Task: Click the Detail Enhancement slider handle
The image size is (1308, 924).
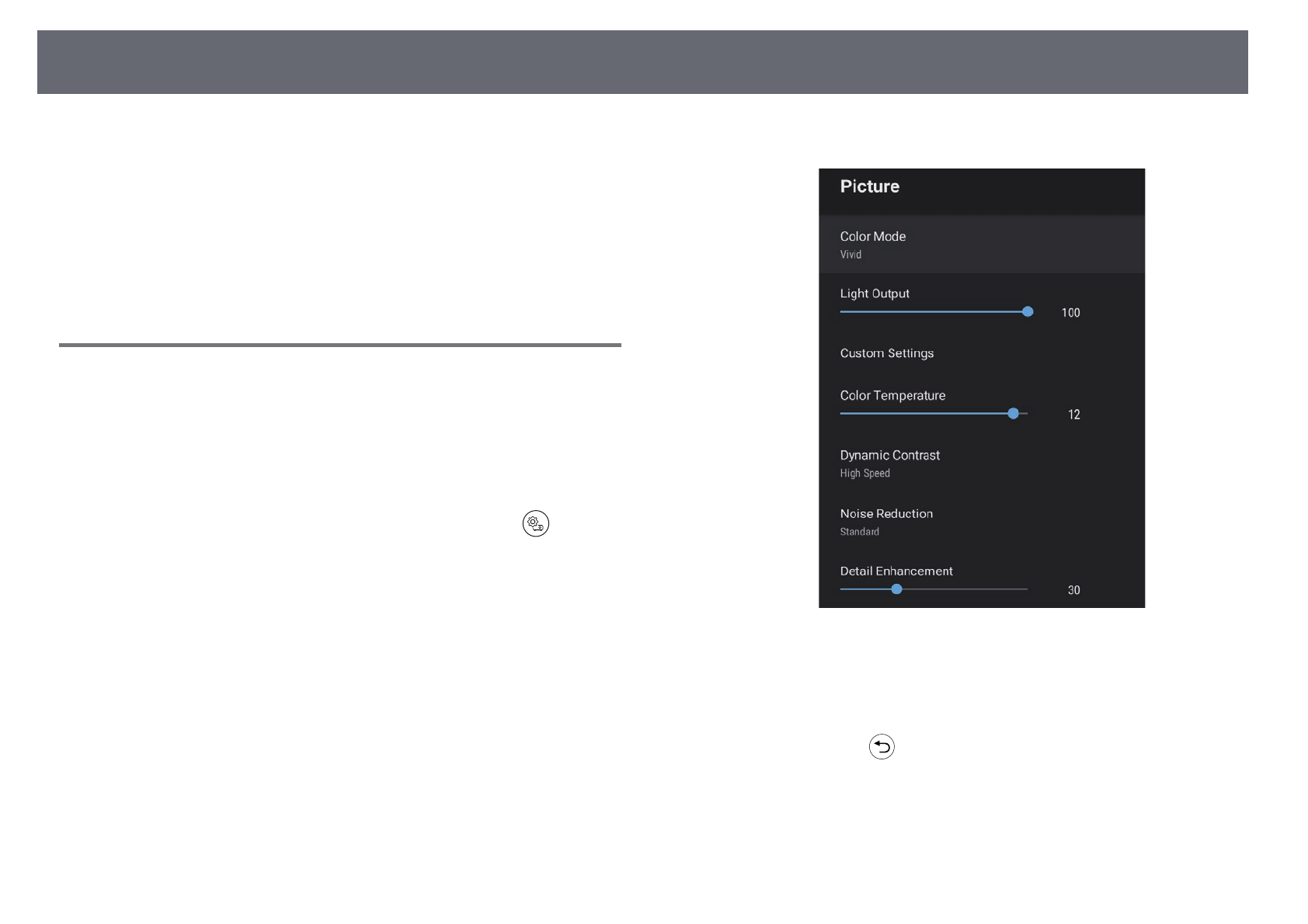Action: point(896,589)
